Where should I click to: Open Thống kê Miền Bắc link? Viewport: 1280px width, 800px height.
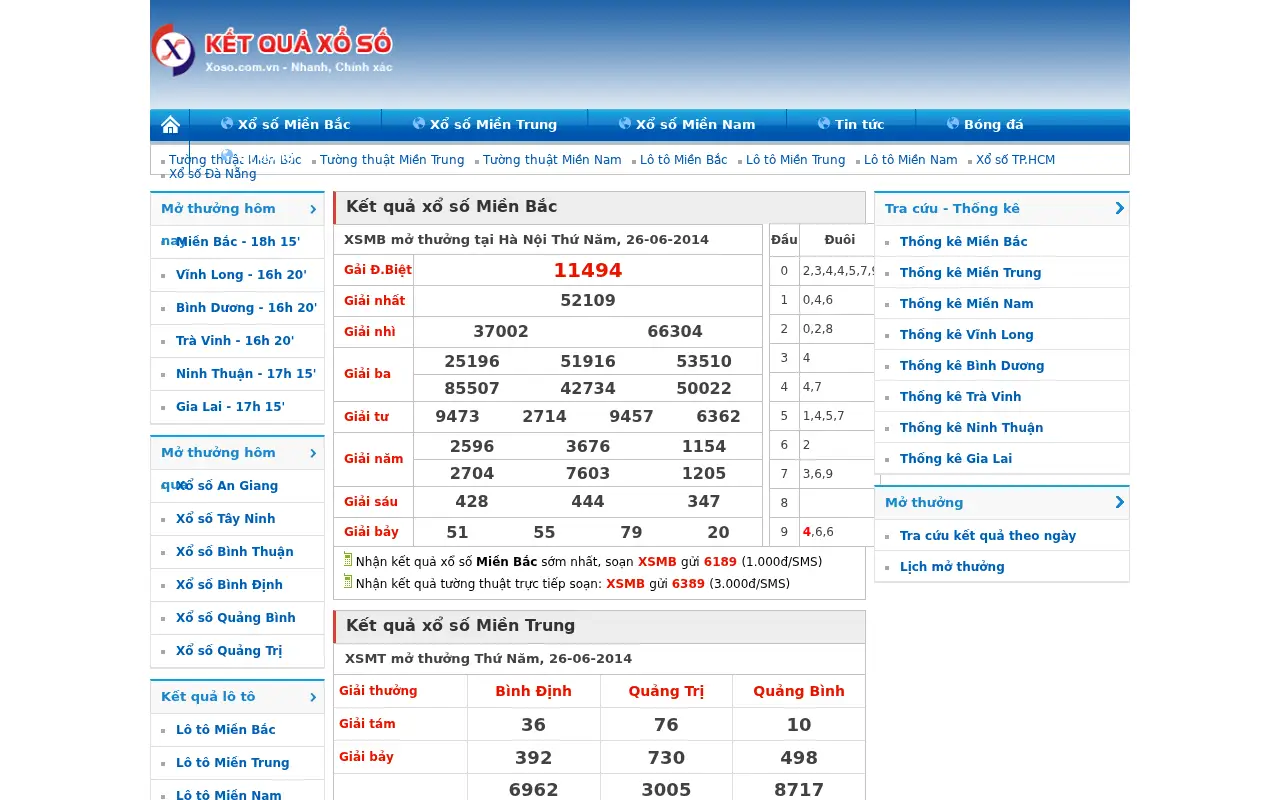[964, 242]
